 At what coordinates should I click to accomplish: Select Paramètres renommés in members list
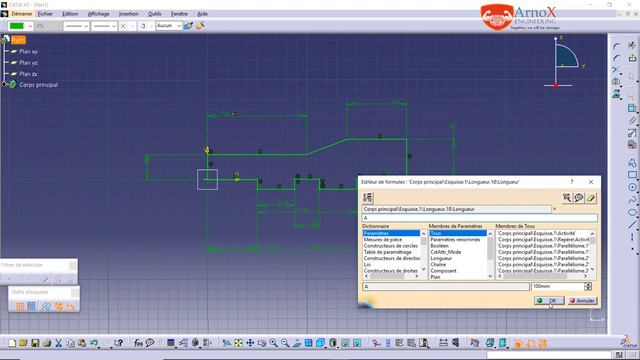click(x=455, y=240)
